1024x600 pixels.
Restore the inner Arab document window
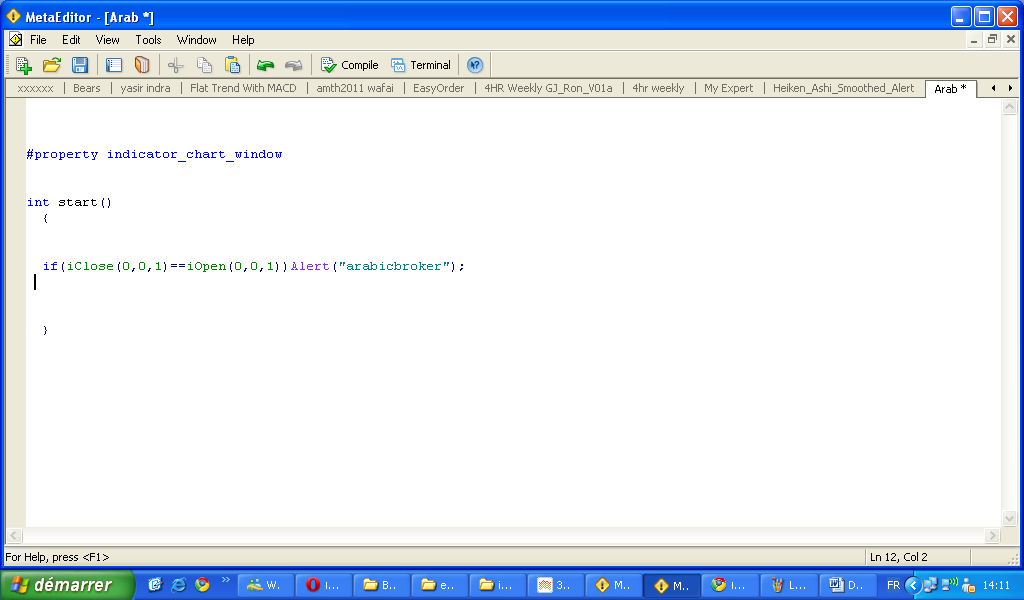(x=992, y=39)
